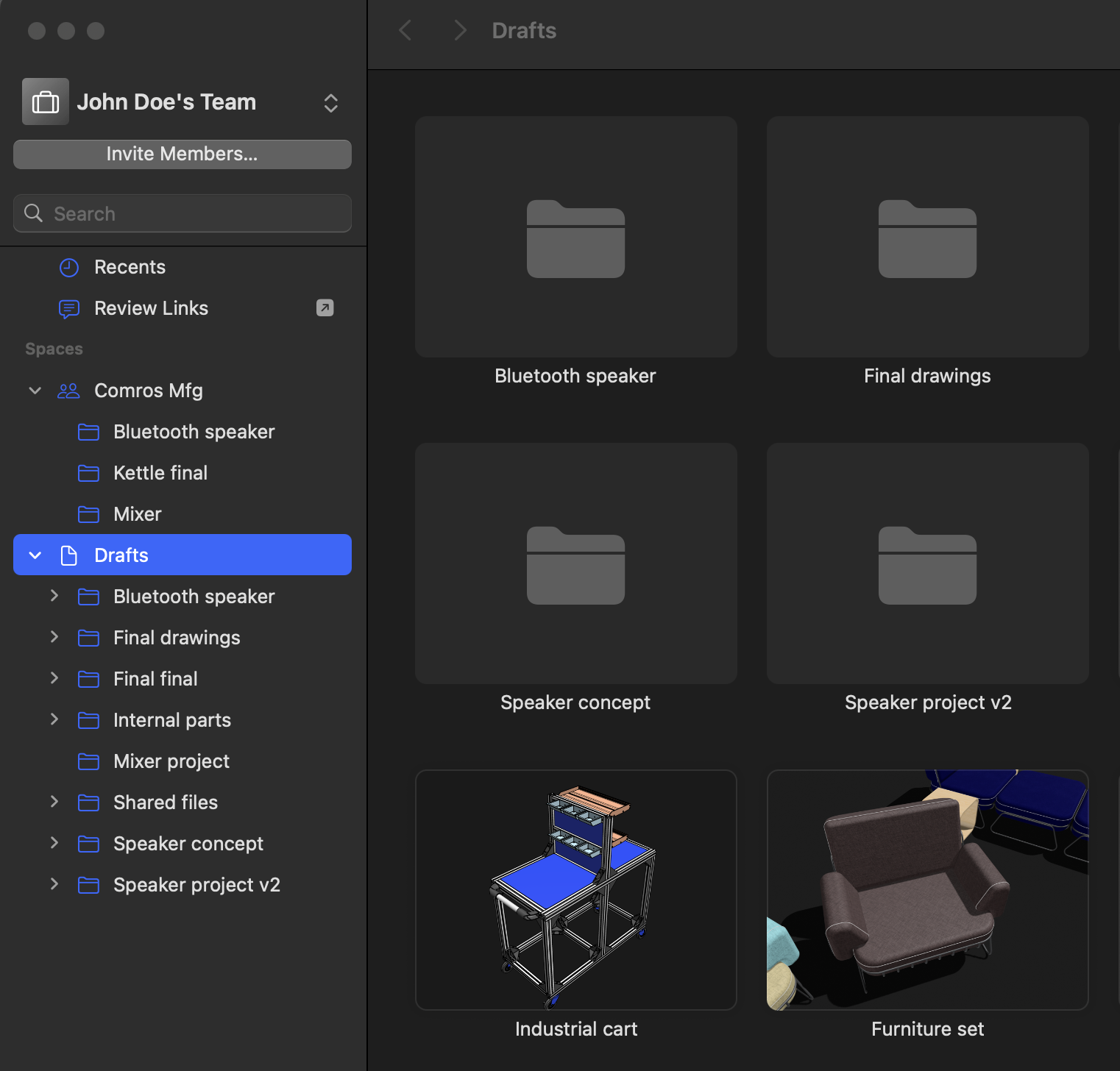Viewport: 1120px width, 1071px height.
Task: Click the Drafts title in header
Action: coord(524,30)
